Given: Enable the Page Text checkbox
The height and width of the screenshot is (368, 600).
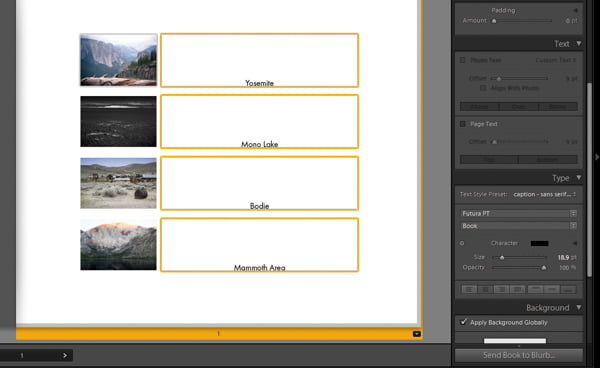Looking at the screenshot, I should (463, 124).
